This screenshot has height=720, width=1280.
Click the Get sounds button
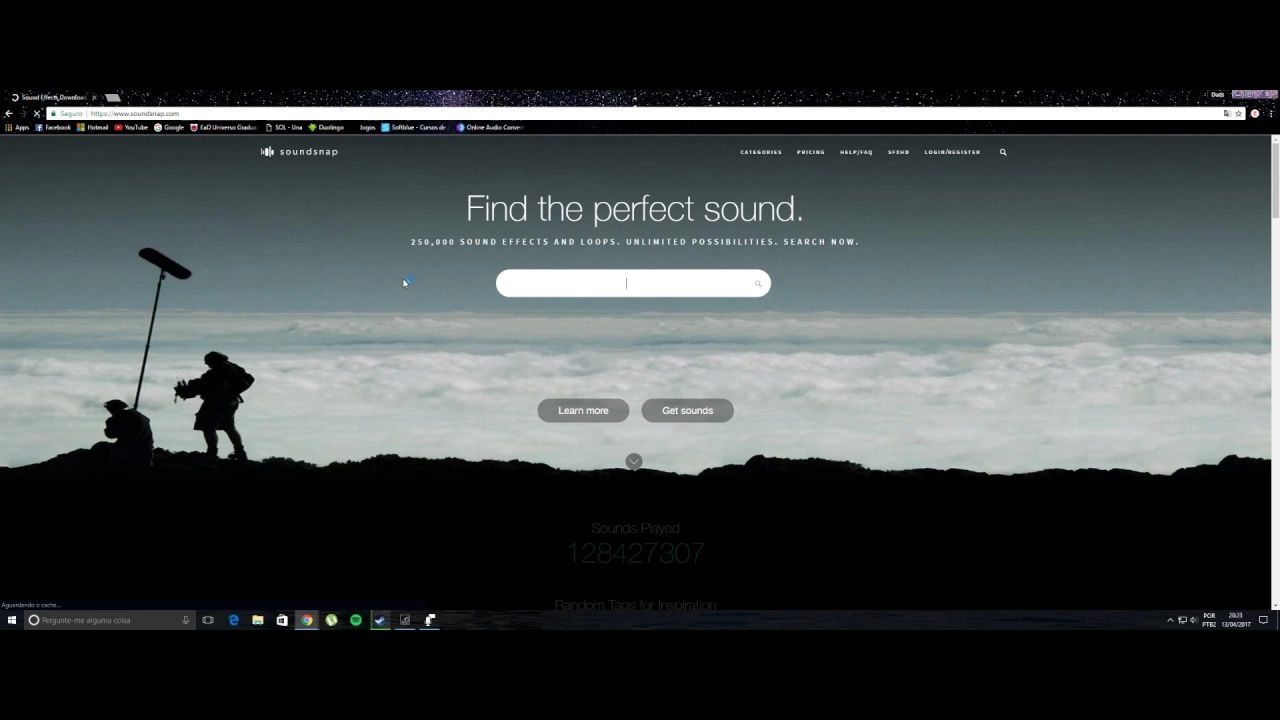(x=687, y=410)
